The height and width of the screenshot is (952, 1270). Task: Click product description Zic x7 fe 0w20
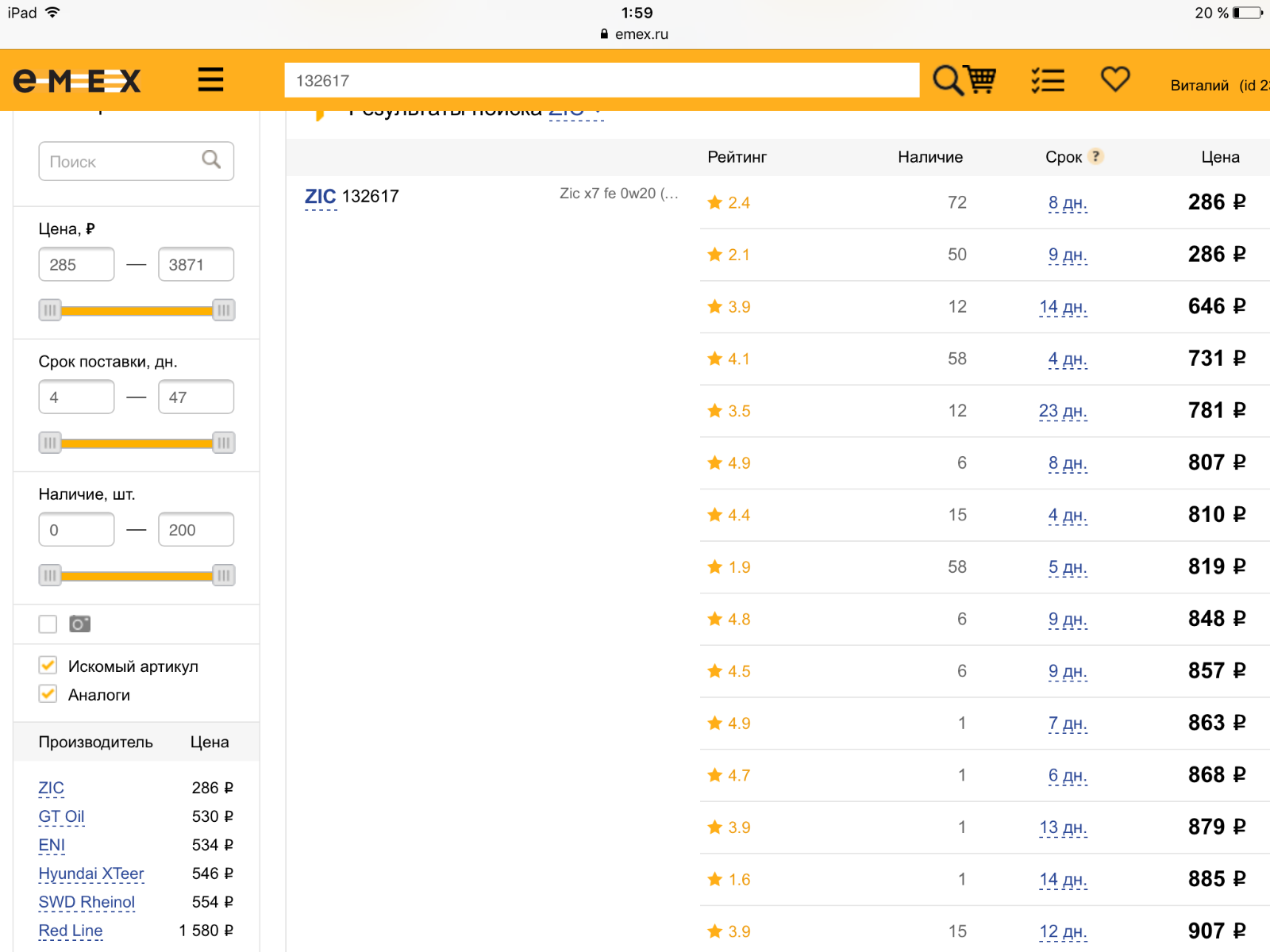coord(619,194)
